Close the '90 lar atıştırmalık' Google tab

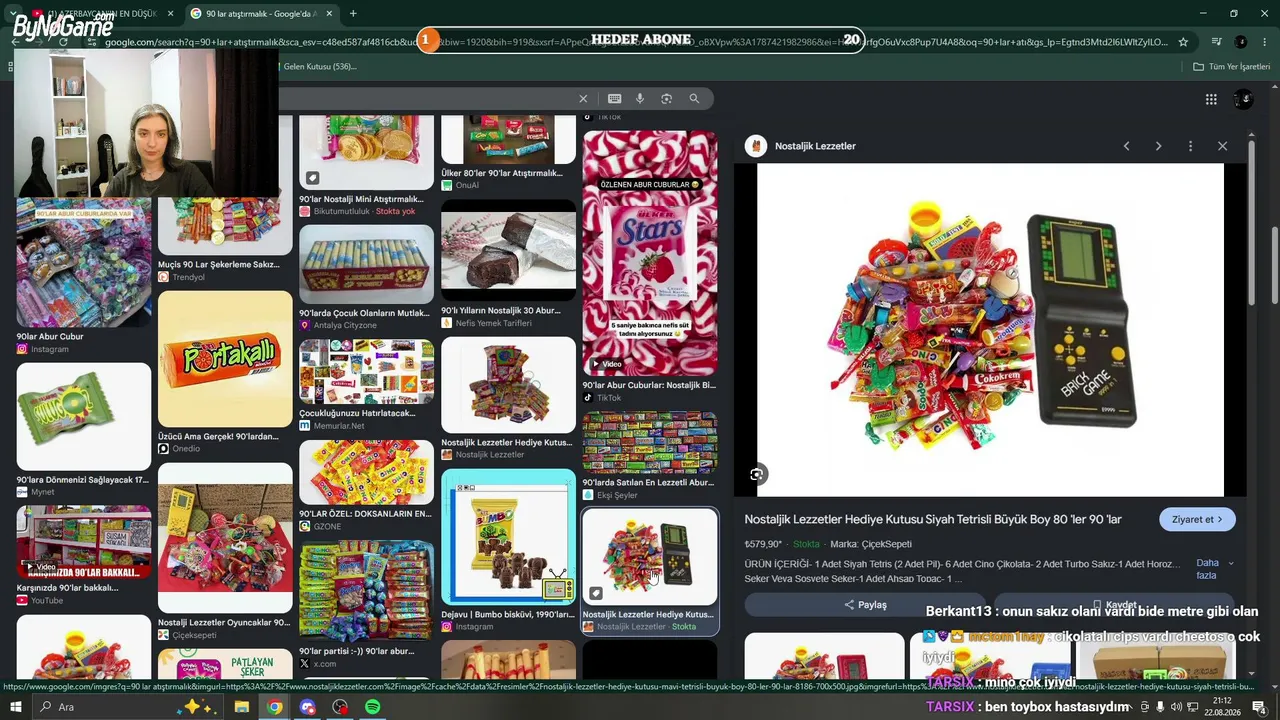(329, 14)
